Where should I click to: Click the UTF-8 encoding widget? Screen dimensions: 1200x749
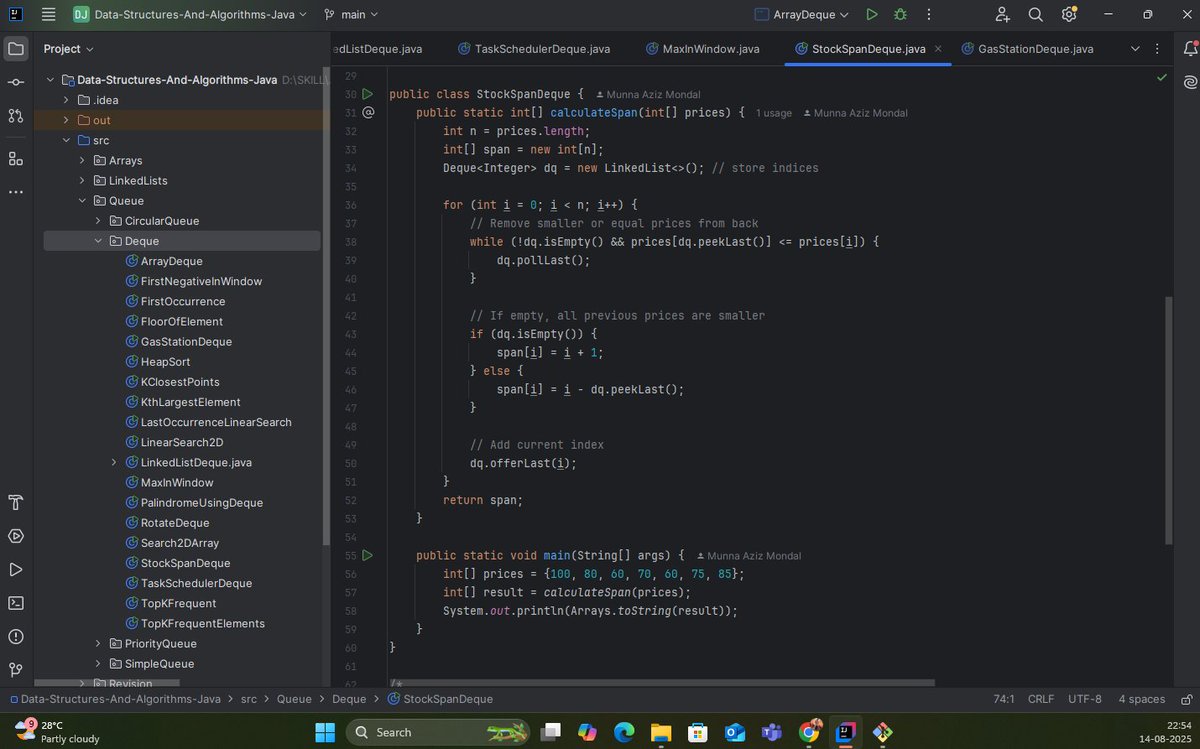click(x=1085, y=699)
